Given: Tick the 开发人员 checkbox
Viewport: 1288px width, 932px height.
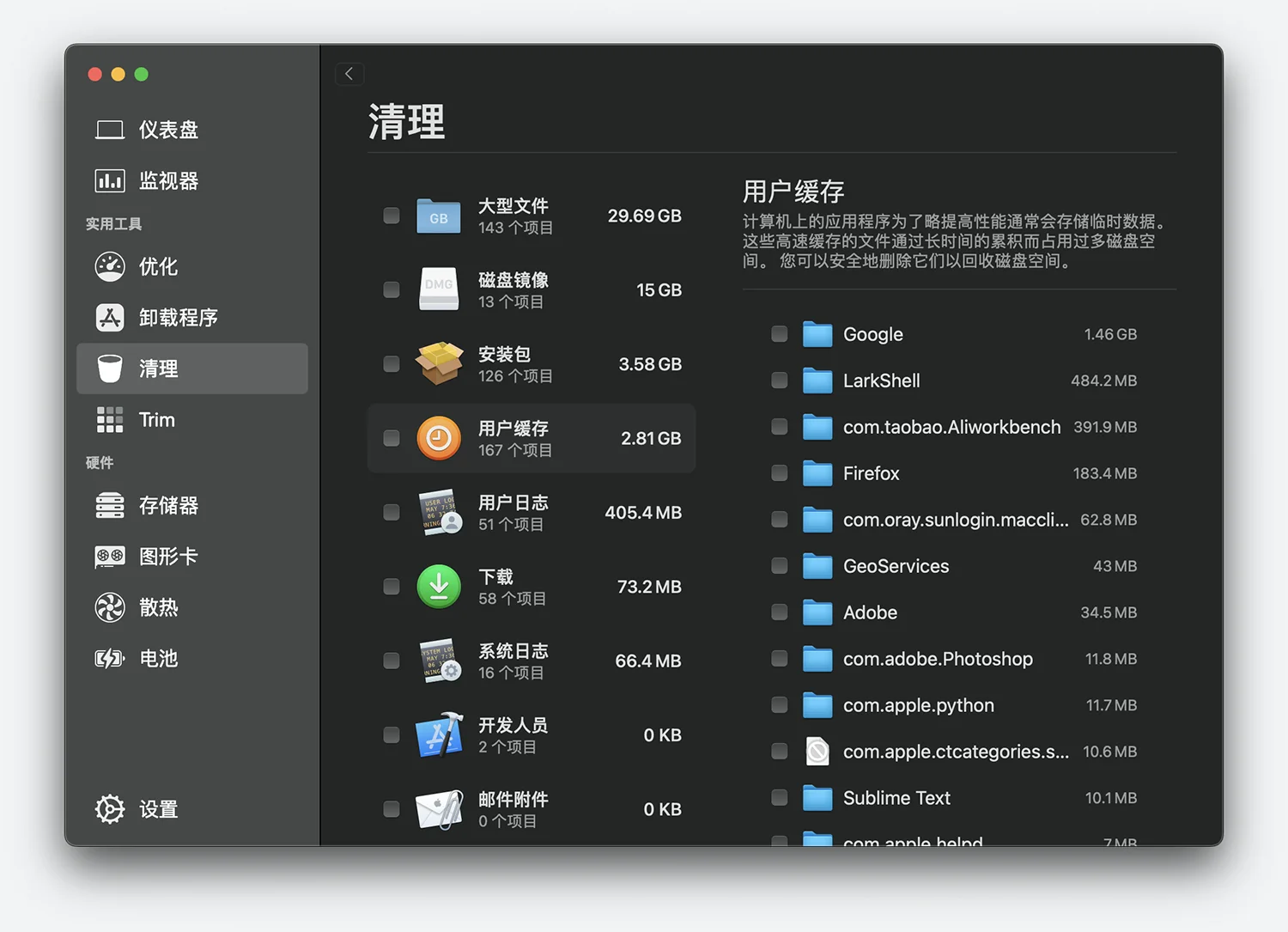Looking at the screenshot, I should pyautogui.click(x=392, y=735).
